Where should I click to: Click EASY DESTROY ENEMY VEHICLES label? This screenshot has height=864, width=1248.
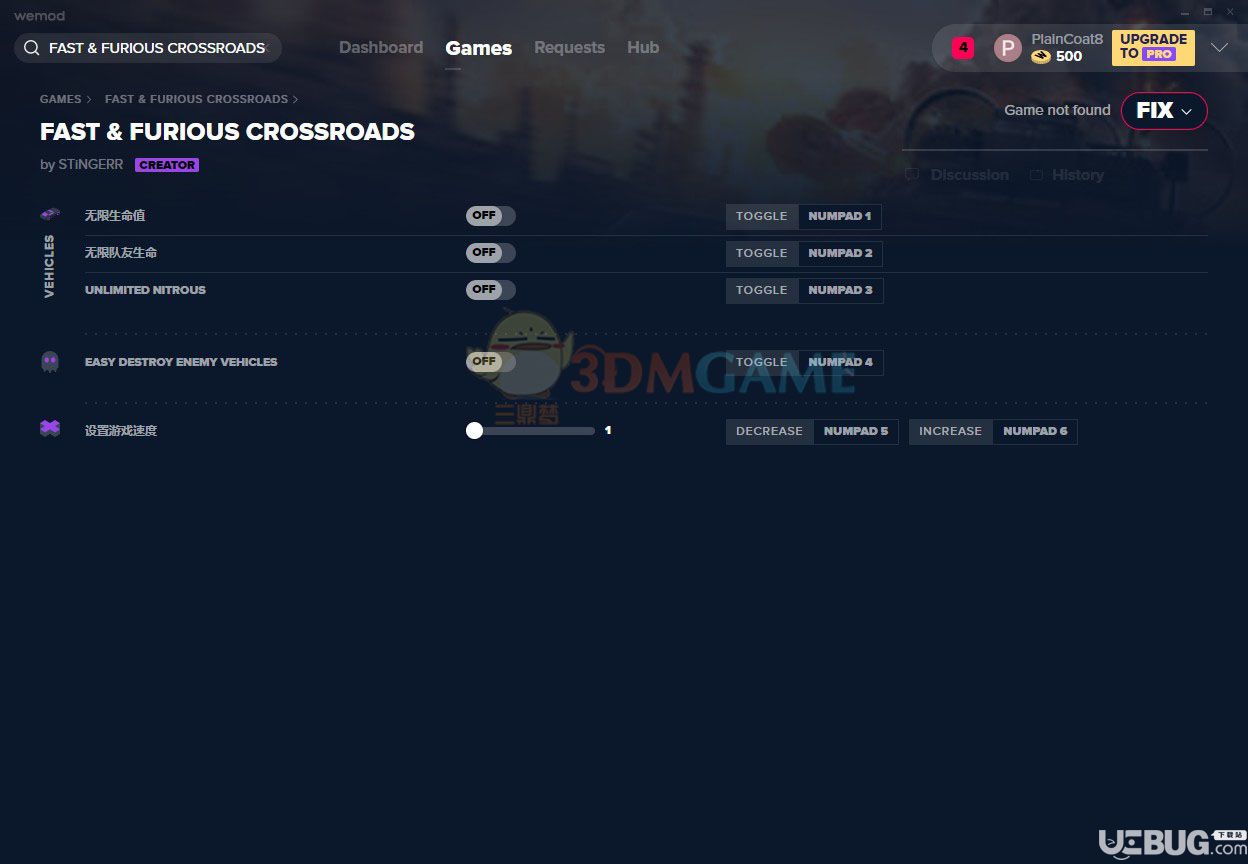click(181, 362)
